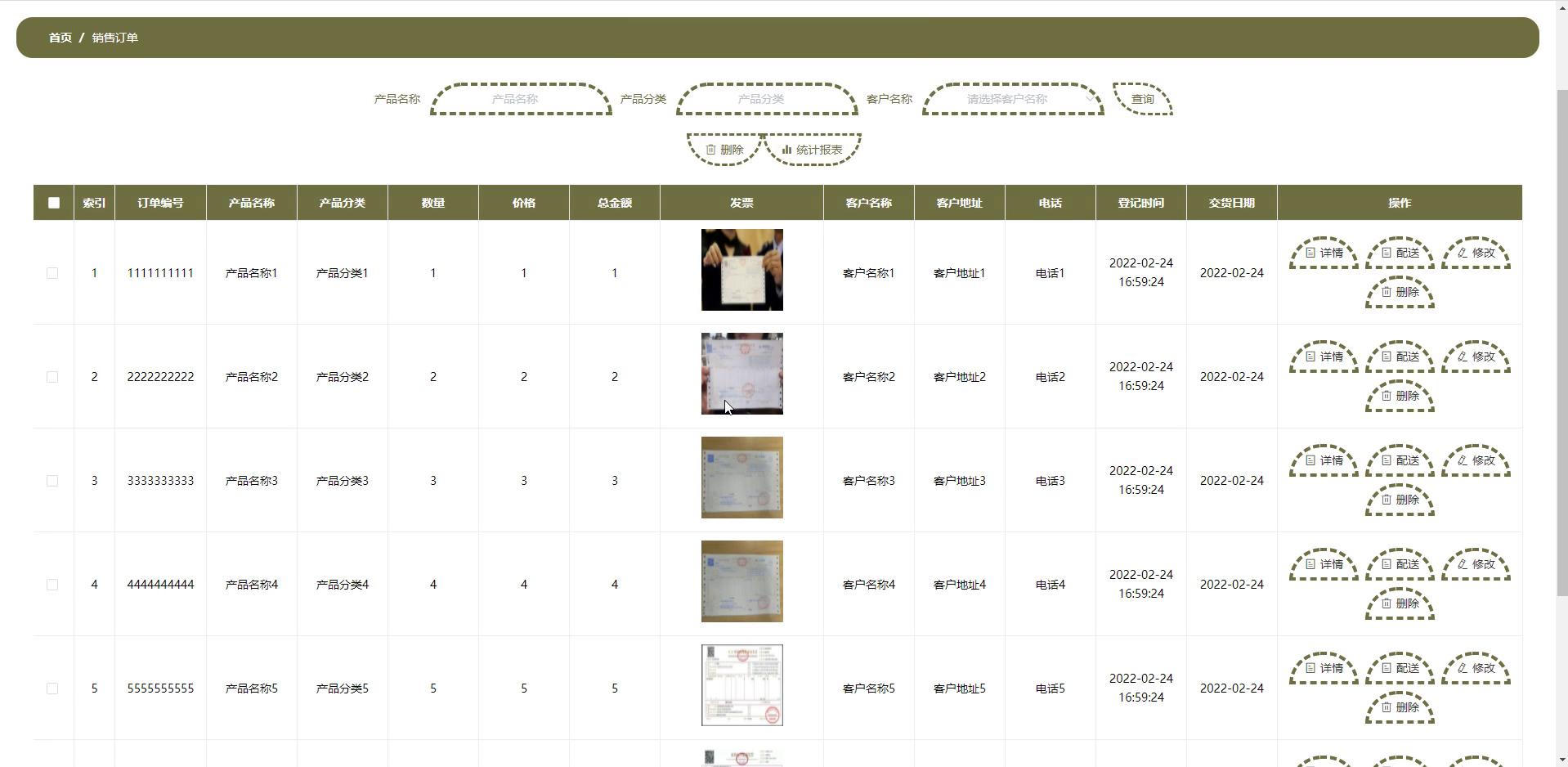Click order number 1111111111
Image resolution: width=1568 pixels, height=767 pixels.
tap(161, 273)
